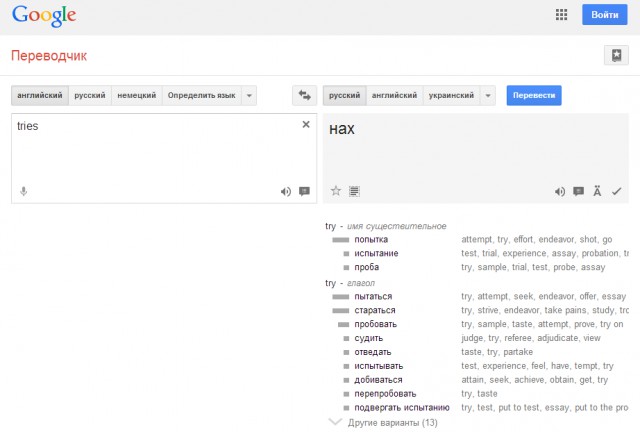Select украинский as target language
Image resolution: width=640 pixels, height=432 pixels.
[x=451, y=96]
